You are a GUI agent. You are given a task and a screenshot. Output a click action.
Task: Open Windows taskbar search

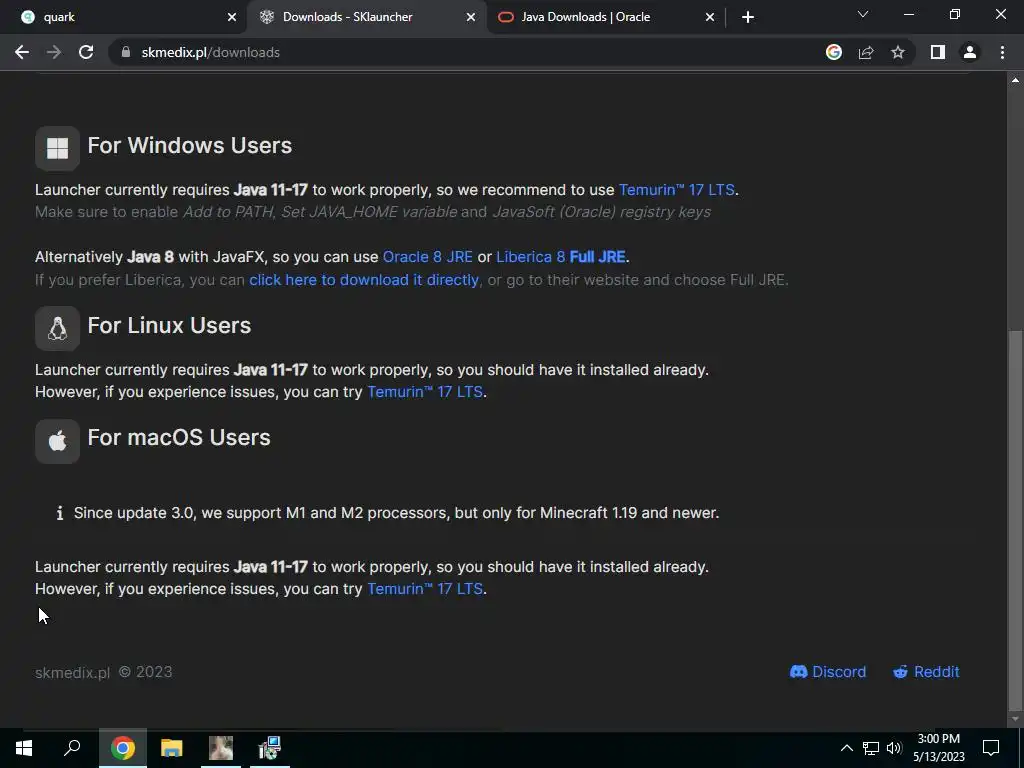72,748
